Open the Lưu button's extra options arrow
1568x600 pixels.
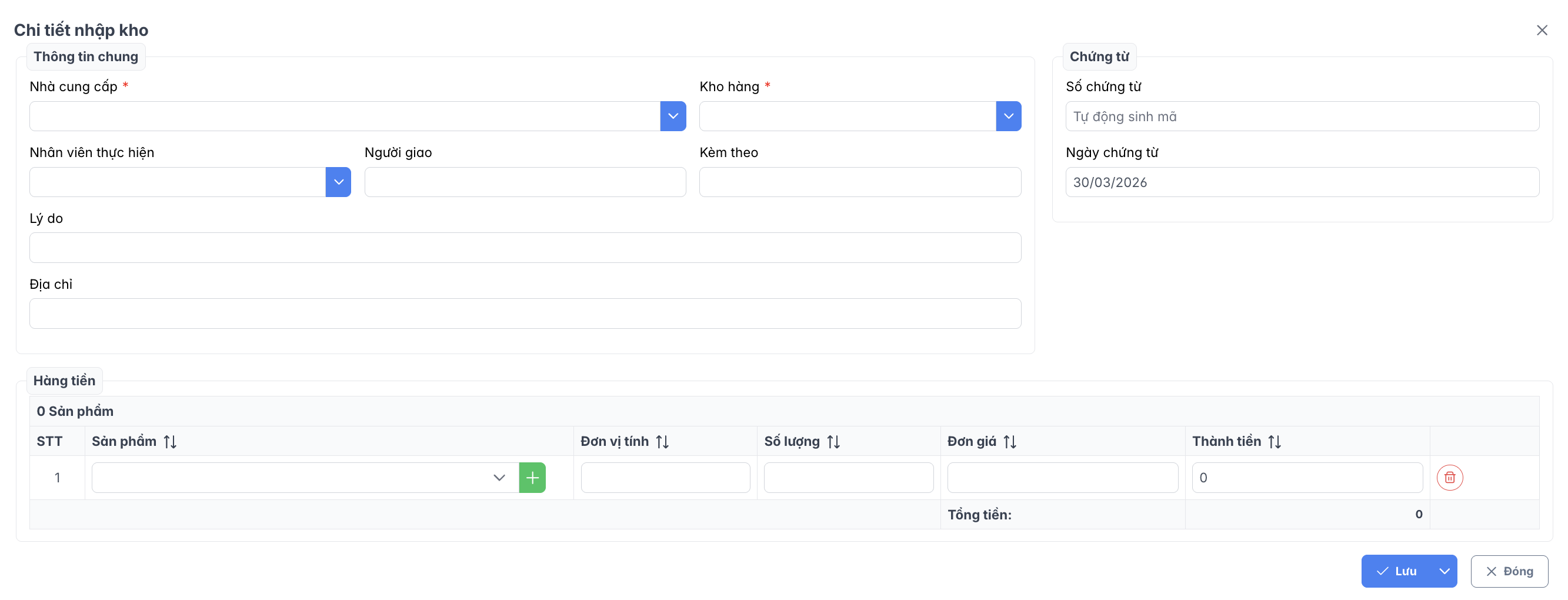tap(1444, 571)
